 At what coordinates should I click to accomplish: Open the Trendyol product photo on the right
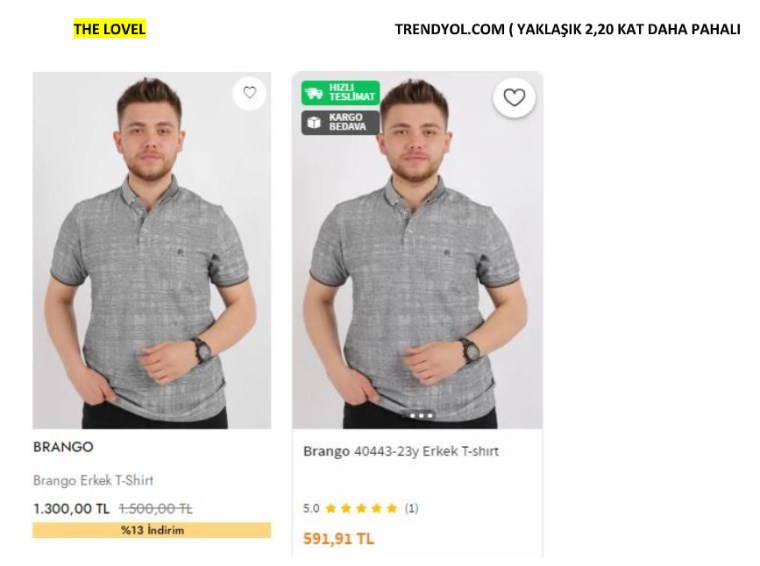[x=417, y=260]
